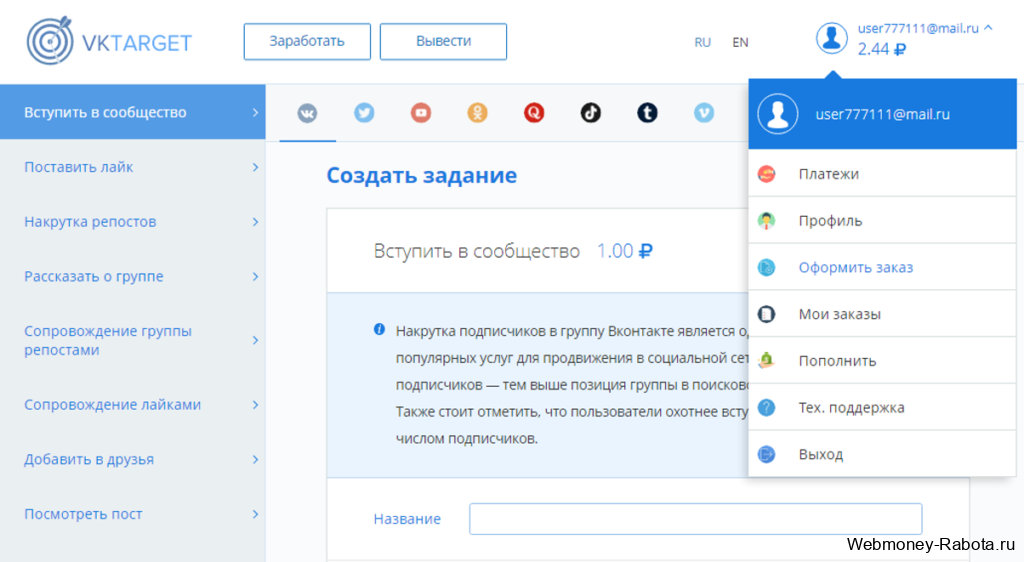Expand the Посмотреть пост chevron
Viewport: 1024px width, 562px height.
point(255,514)
